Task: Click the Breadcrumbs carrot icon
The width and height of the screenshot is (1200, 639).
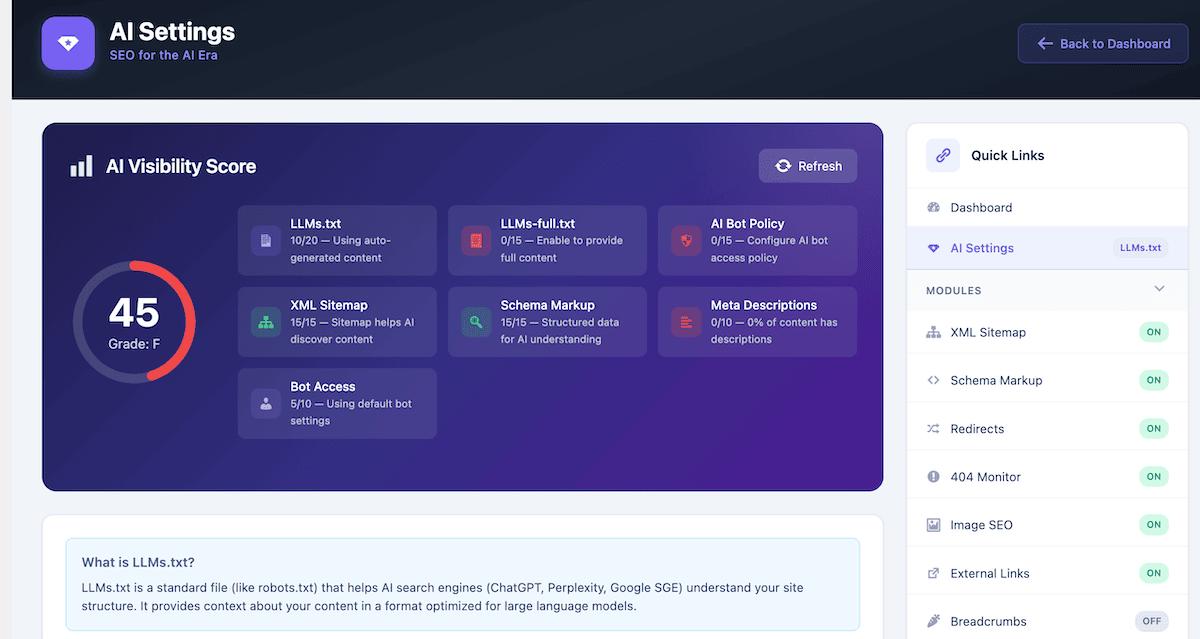Action: 934,621
